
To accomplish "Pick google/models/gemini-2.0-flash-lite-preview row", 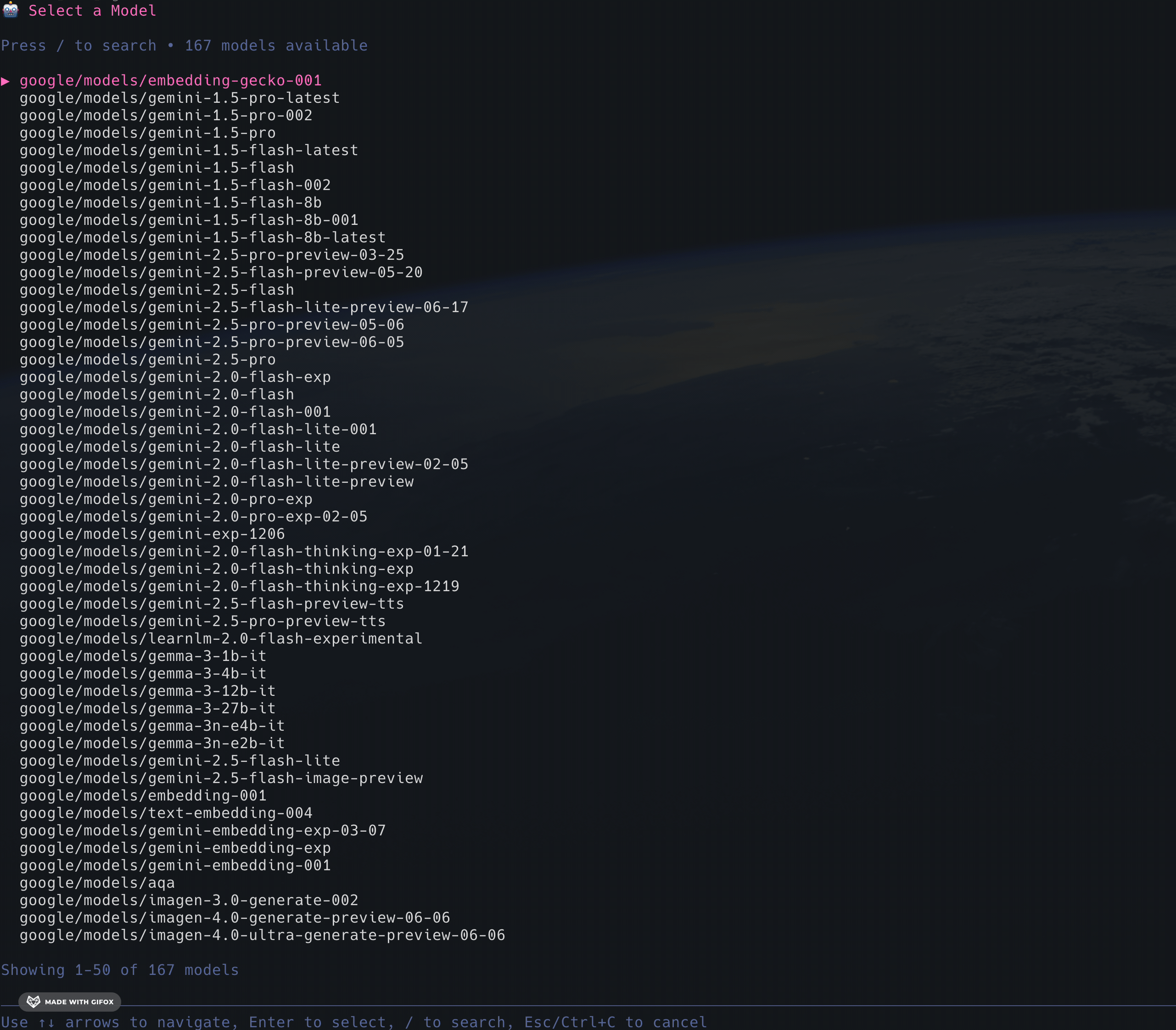I will click(x=217, y=481).
